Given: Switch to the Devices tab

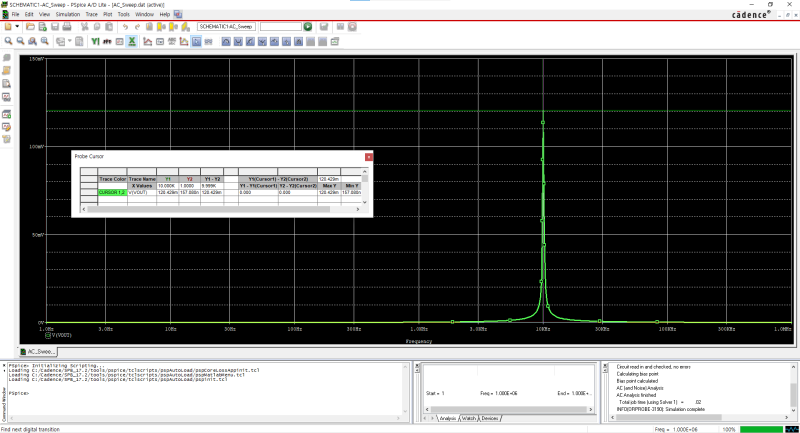Looking at the screenshot, I should pyautogui.click(x=489, y=418).
